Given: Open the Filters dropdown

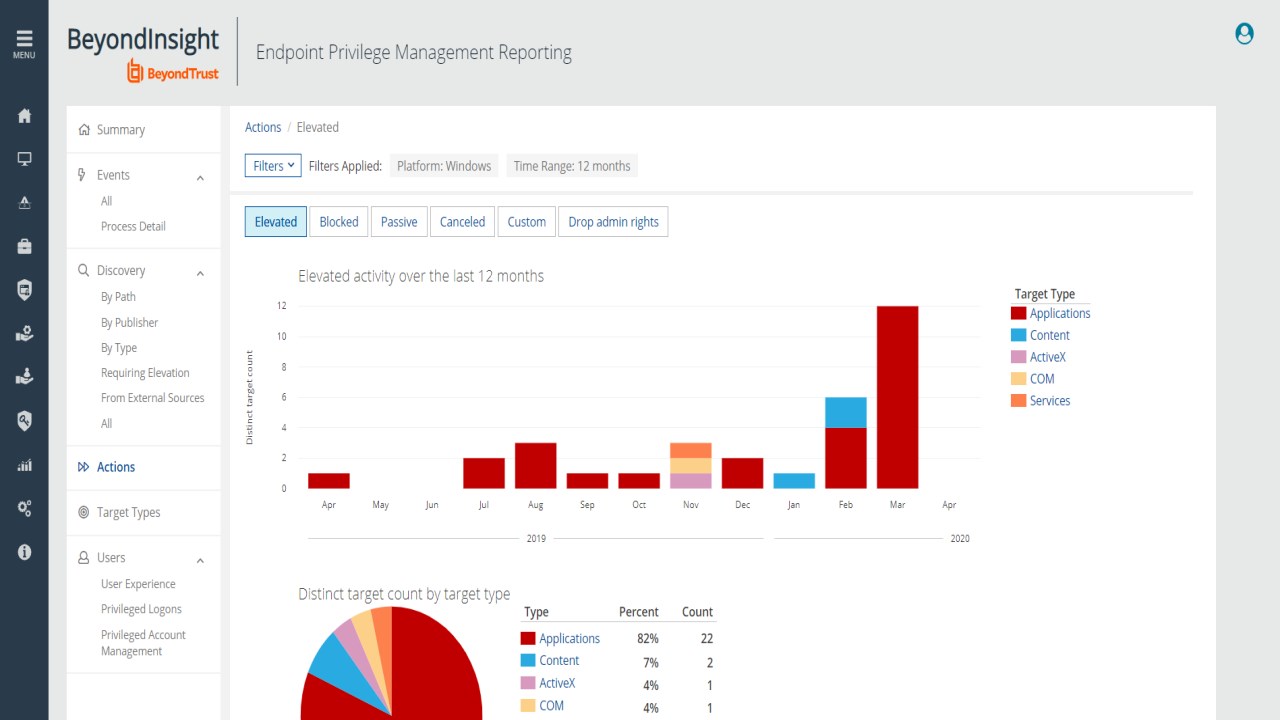Looking at the screenshot, I should pyautogui.click(x=273, y=166).
